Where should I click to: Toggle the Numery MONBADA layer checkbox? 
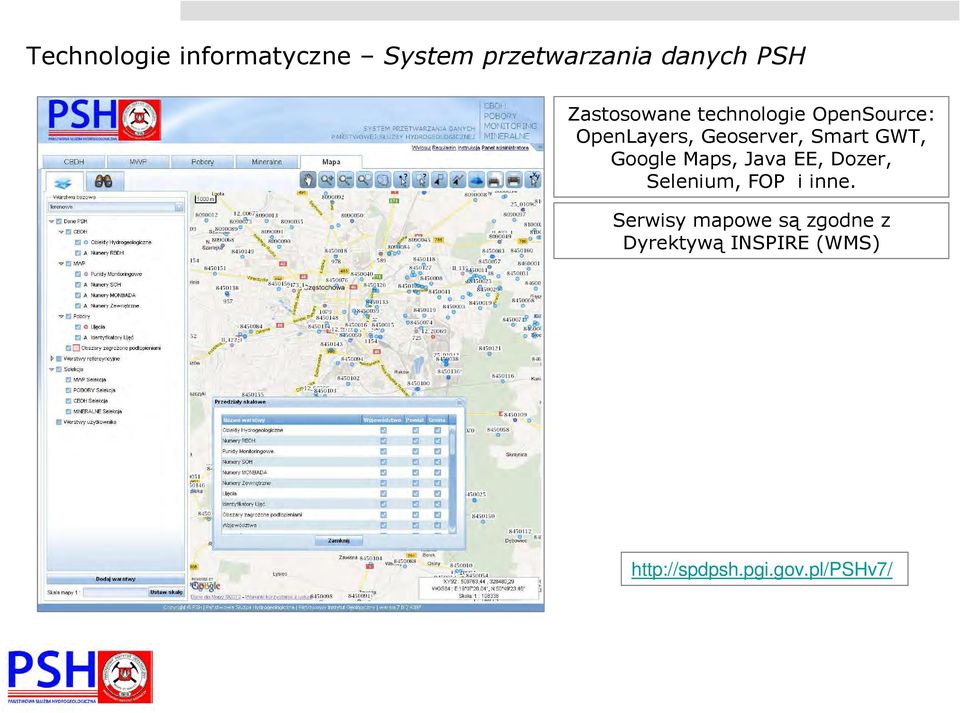click(x=78, y=295)
